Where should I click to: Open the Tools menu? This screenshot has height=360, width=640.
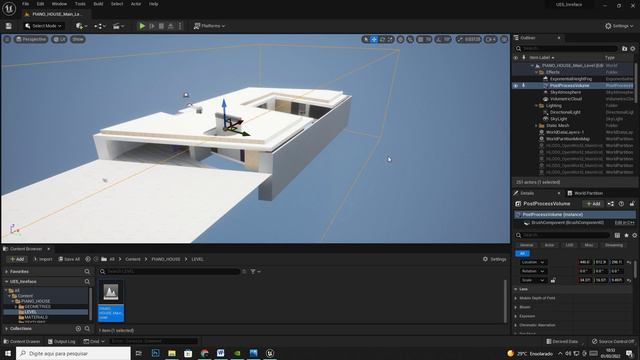click(80, 4)
